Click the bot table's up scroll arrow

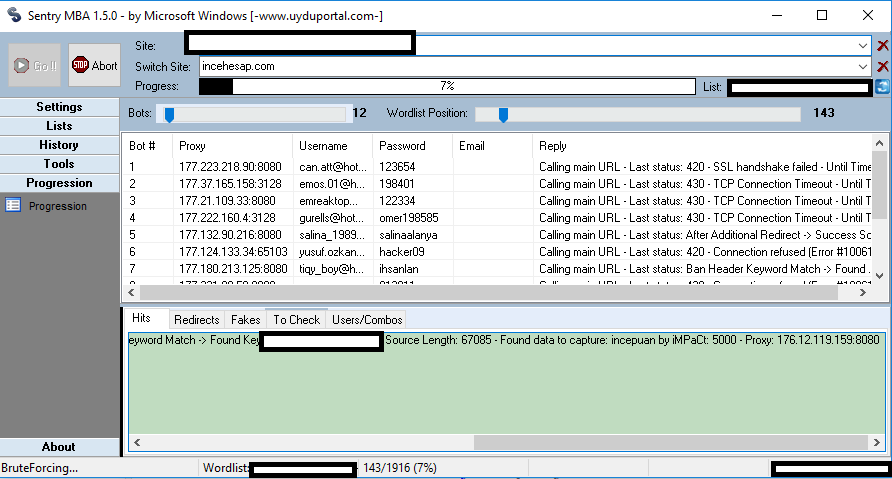pos(879,143)
